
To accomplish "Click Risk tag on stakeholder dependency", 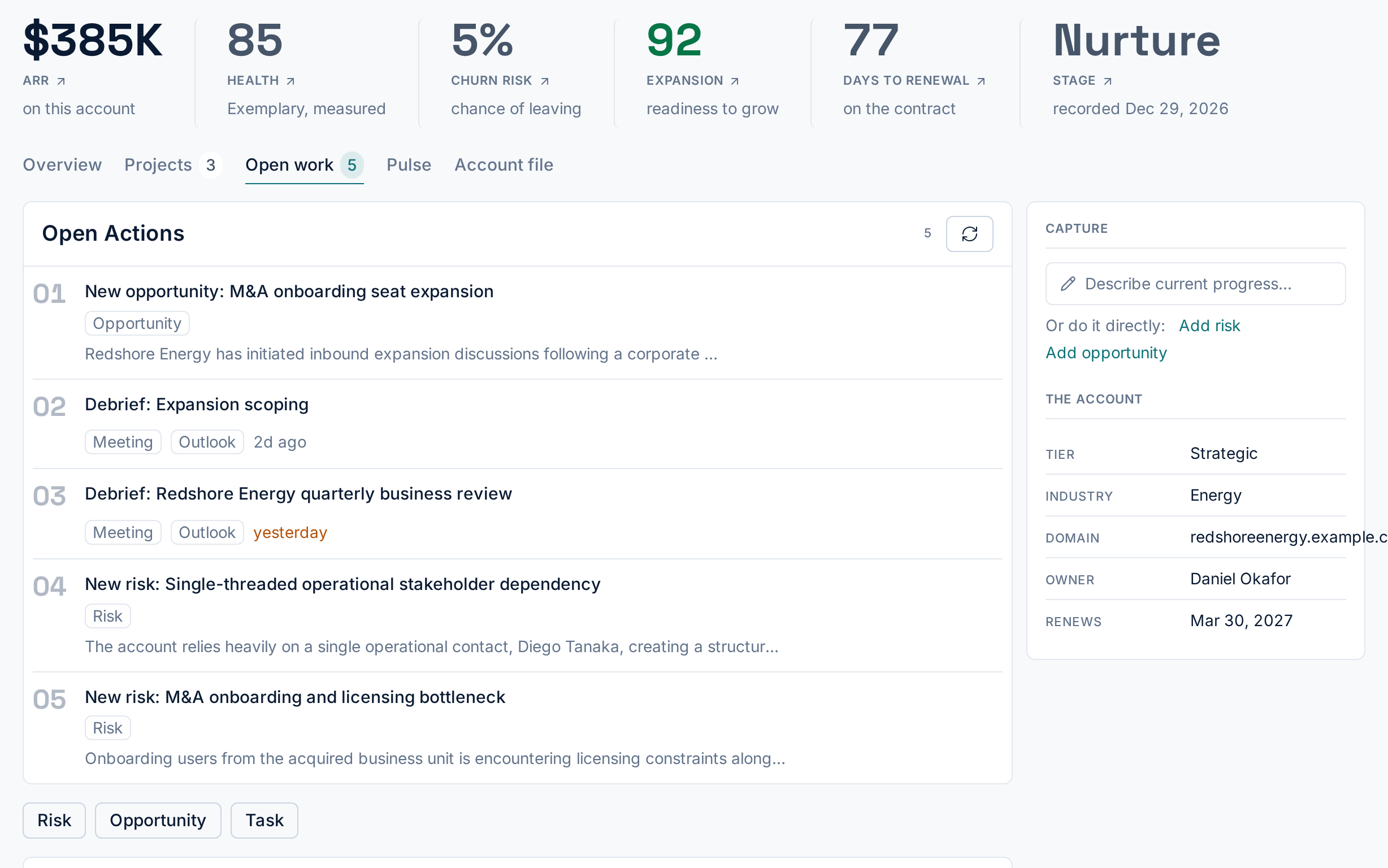I will pos(107,616).
